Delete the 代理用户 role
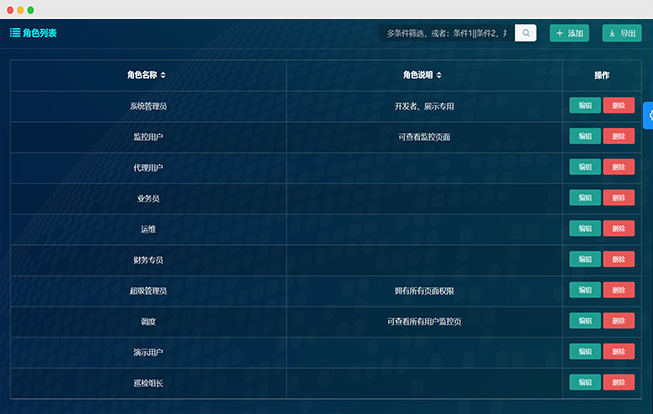This screenshot has width=653, height=414. point(619,167)
